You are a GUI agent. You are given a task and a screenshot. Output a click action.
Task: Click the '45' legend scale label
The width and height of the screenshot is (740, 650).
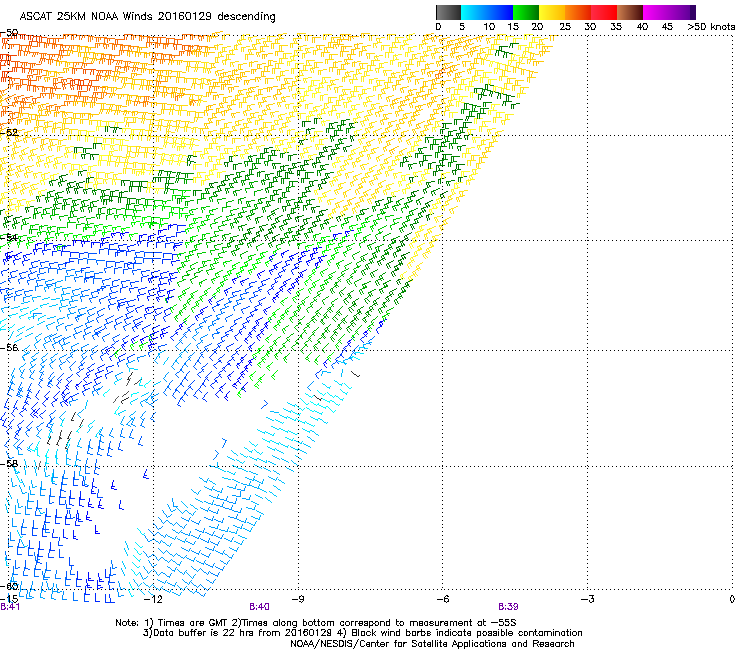click(667, 27)
